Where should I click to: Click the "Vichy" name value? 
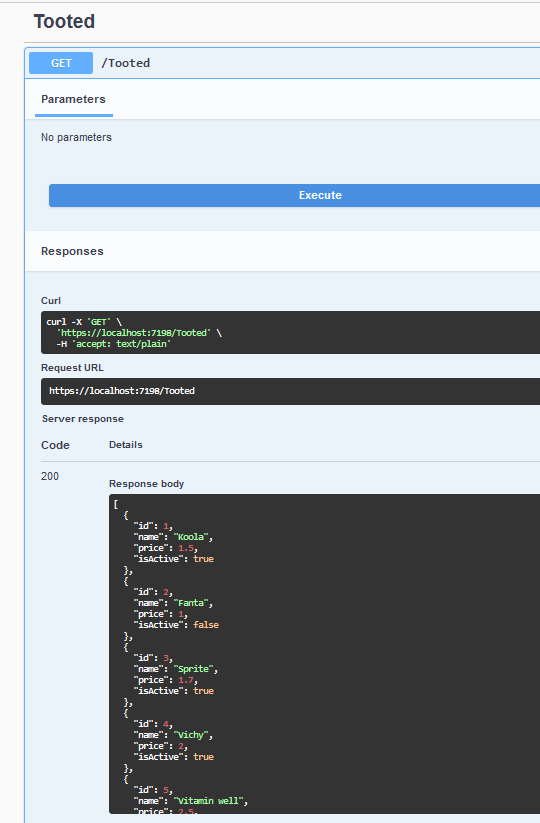click(x=191, y=735)
